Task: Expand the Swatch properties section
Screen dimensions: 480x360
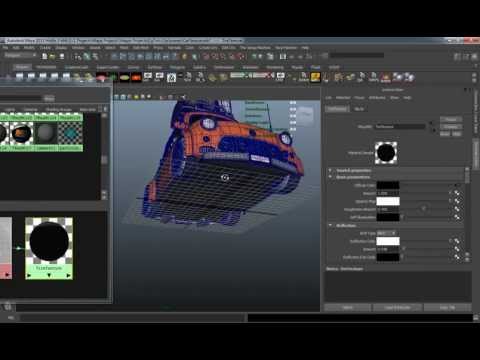Action: [x=330, y=170]
